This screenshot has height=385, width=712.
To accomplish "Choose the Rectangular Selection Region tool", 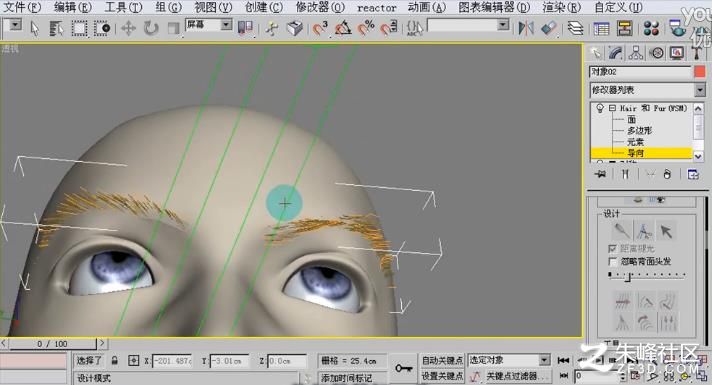I will tap(79, 29).
